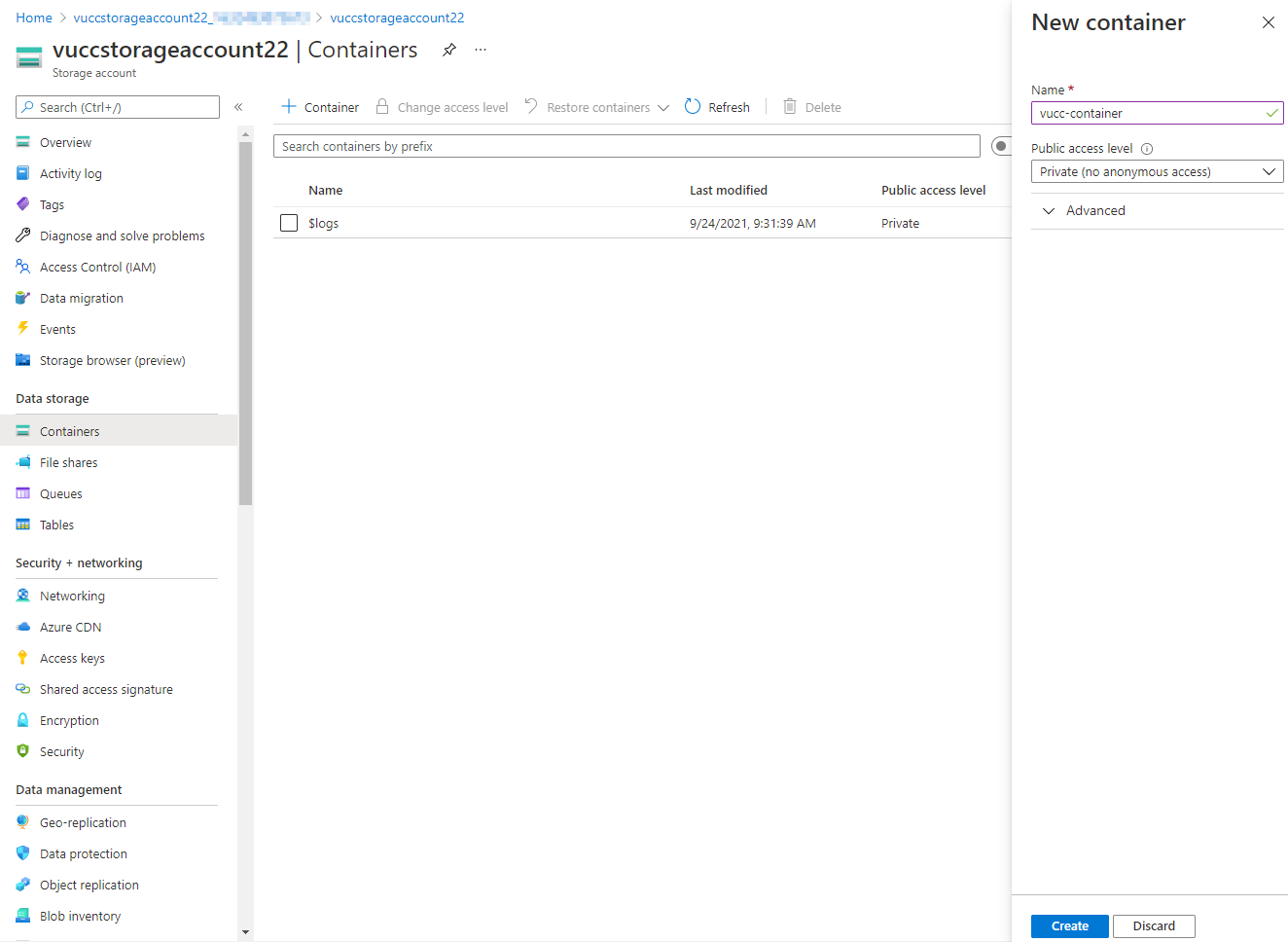Close the New container panel

coord(1269,22)
